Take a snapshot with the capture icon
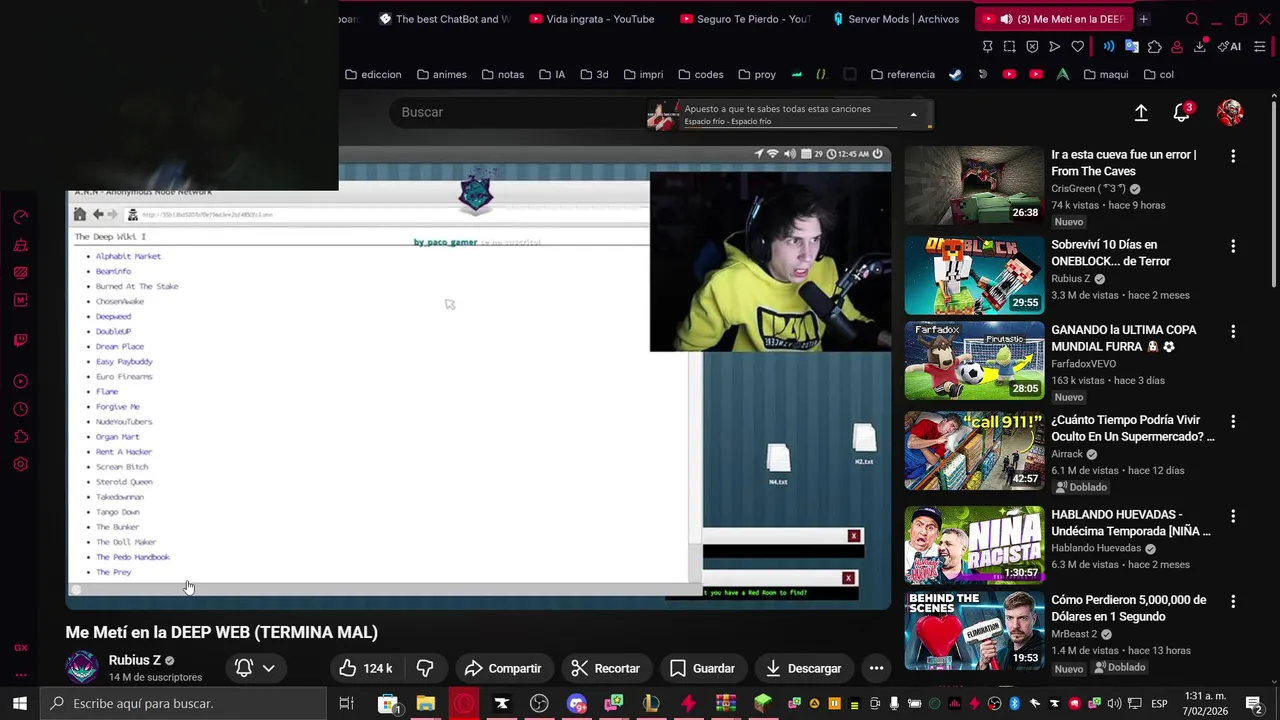Image resolution: width=1280 pixels, height=720 pixels. [1009, 46]
